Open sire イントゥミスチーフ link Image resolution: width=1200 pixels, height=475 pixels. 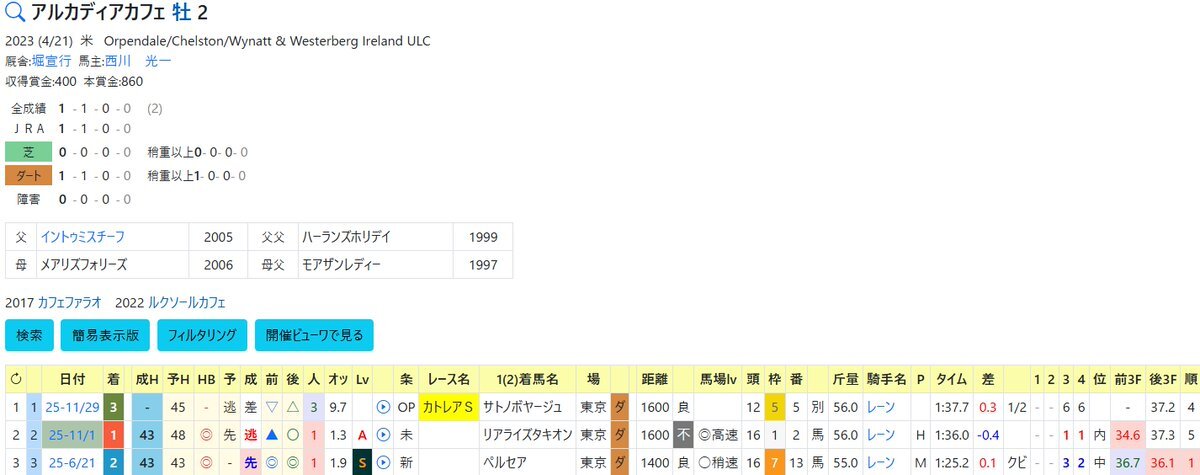coord(82,237)
